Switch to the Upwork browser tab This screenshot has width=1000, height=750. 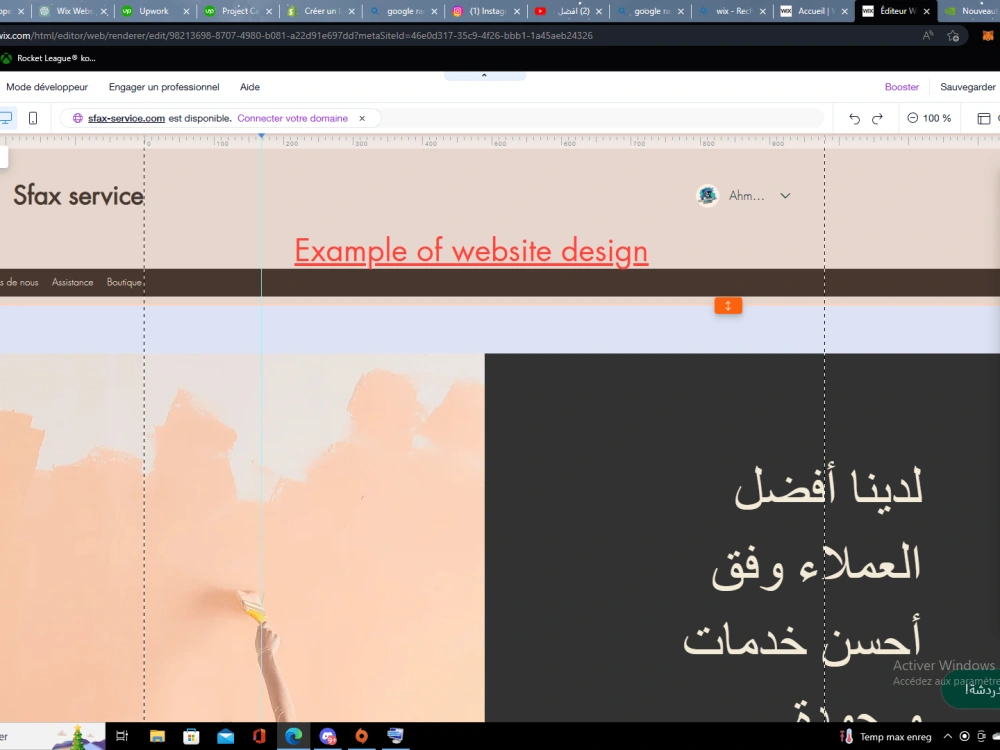[154, 11]
